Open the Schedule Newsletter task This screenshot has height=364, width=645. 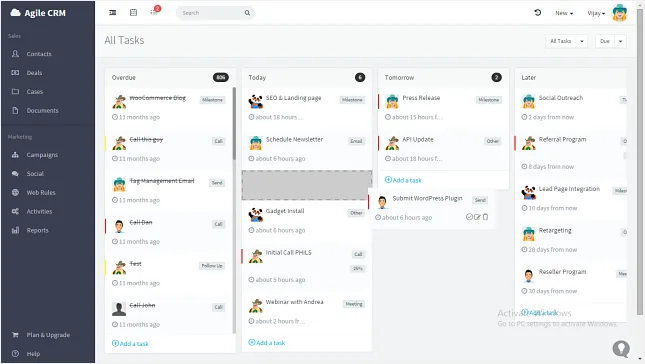tap(294, 139)
